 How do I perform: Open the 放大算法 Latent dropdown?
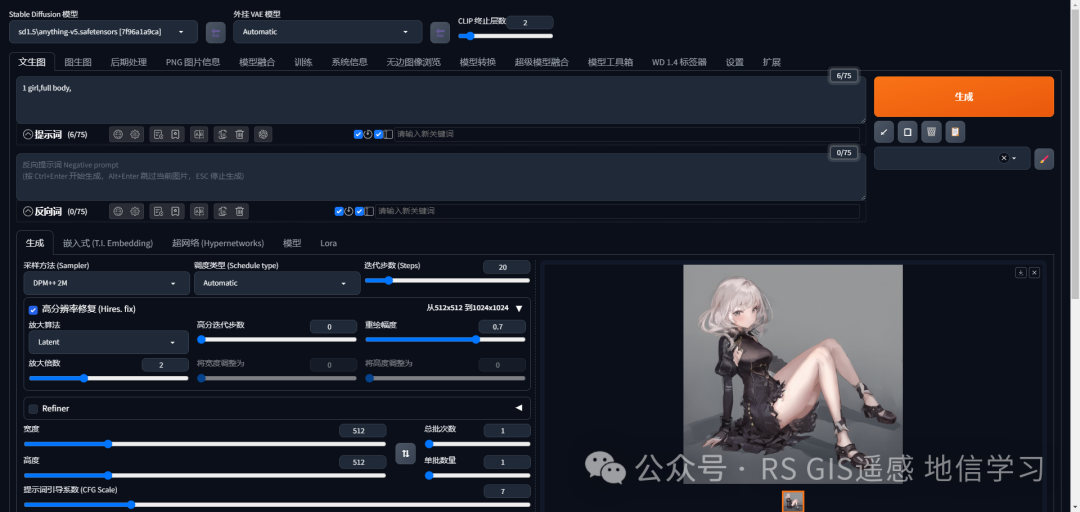pyautogui.click(x=109, y=342)
